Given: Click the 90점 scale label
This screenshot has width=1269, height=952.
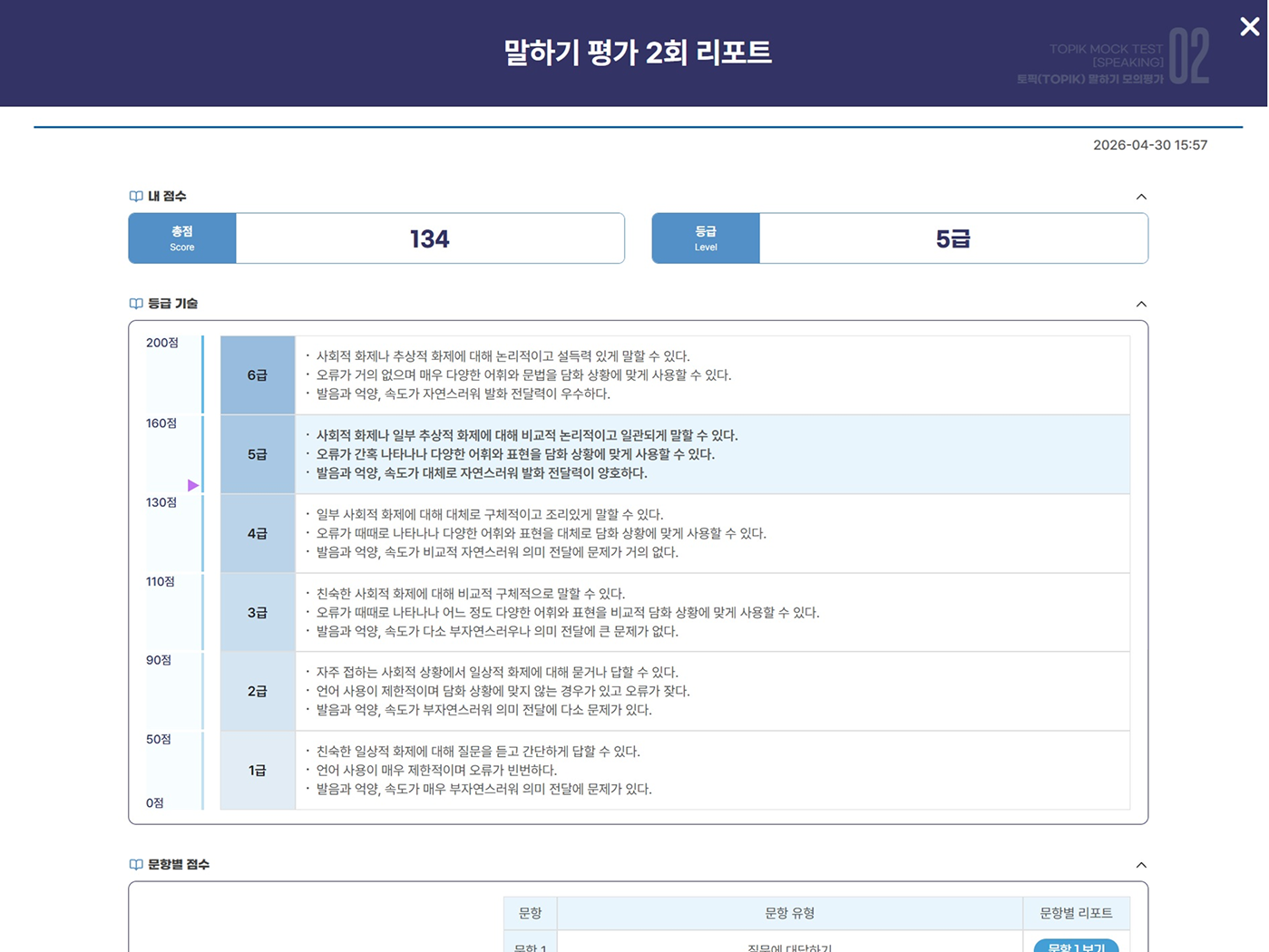Looking at the screenshot, I should tap(159, 660).
